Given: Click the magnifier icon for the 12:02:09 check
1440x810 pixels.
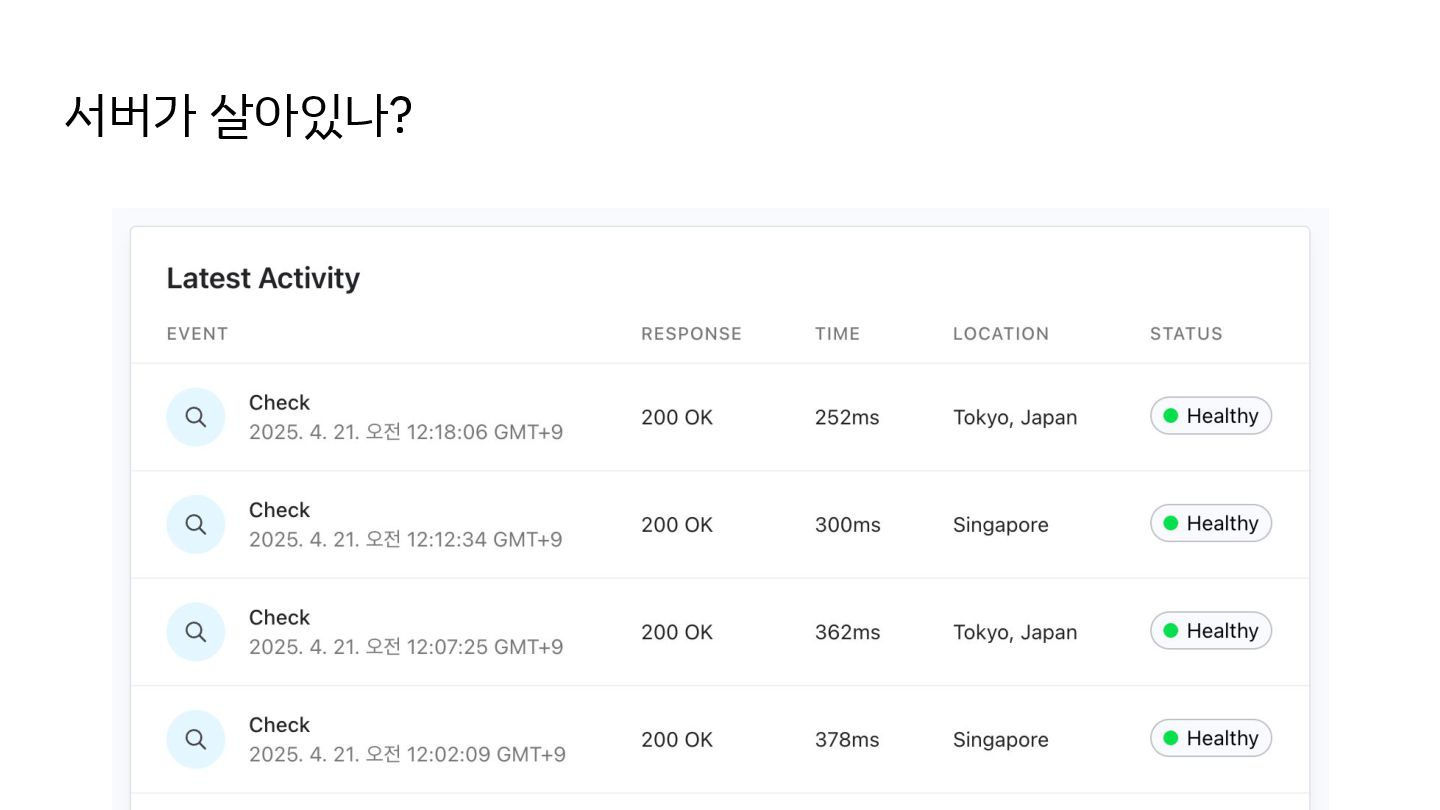Looking at the screenshot, I should tap(196, 739).
